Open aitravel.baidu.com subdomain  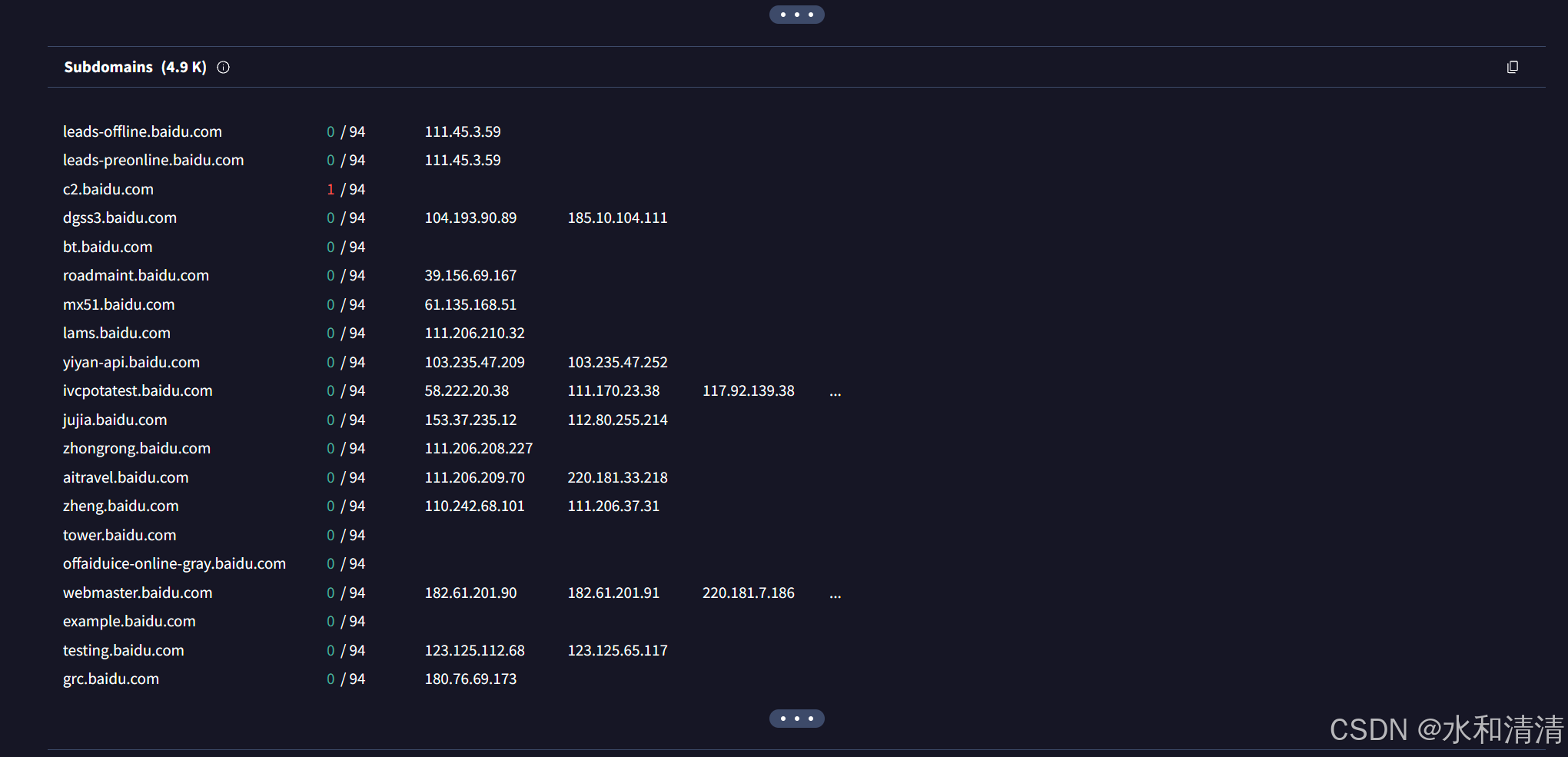click(126, 477)
